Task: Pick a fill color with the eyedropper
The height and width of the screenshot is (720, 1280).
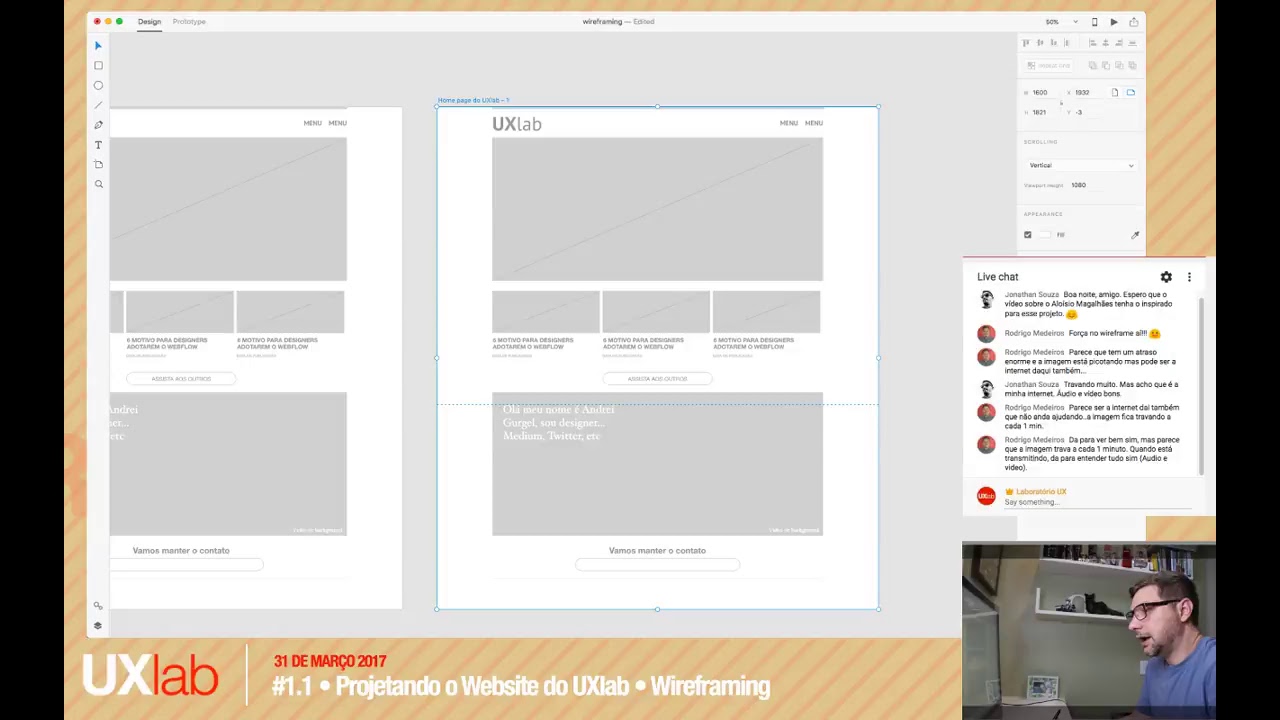Action: 1135,234
